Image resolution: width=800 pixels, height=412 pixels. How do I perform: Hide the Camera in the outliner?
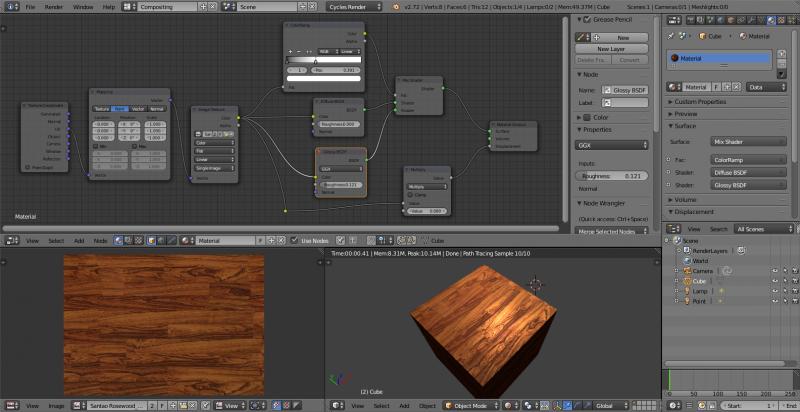click(x=774, y=271)
